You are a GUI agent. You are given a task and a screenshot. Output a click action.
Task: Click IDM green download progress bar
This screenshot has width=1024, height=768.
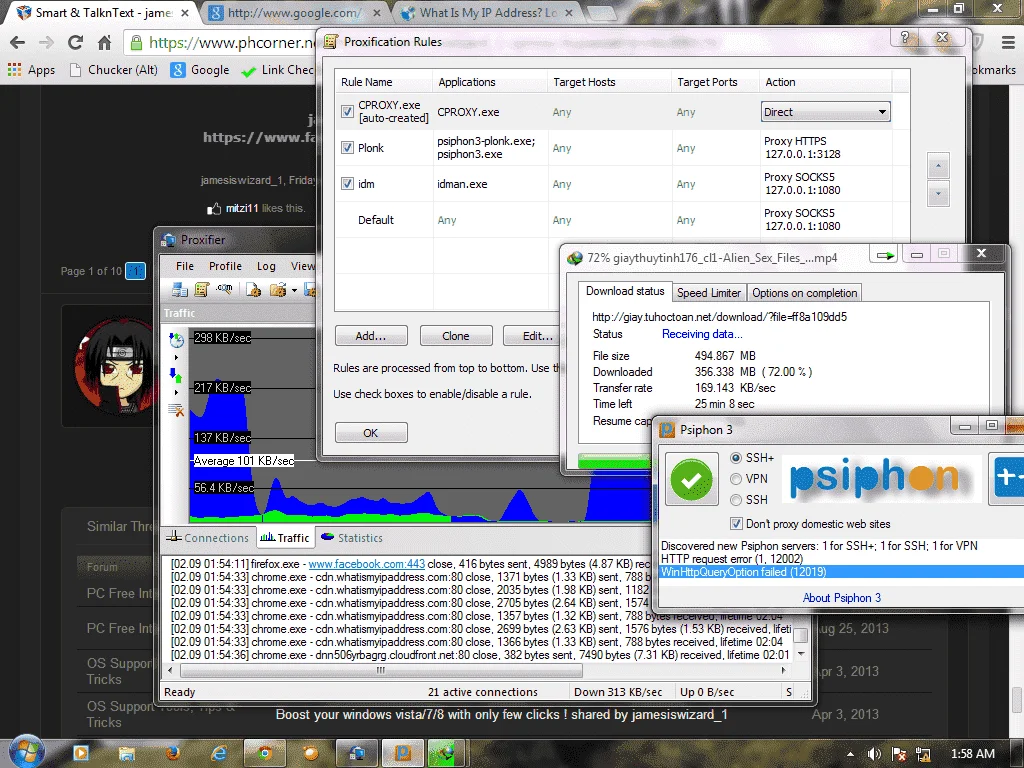614,462
